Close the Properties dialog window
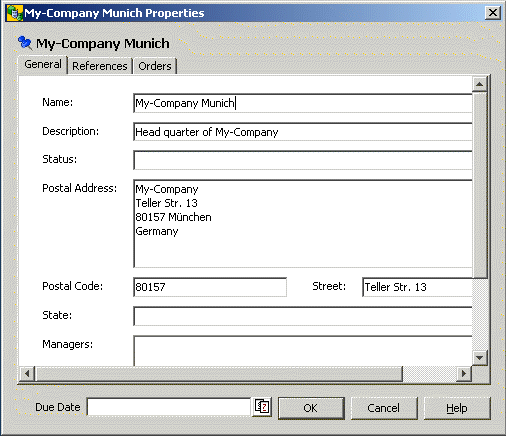The height and width of the screenshot is (436, 506). [x=493, y=13]
